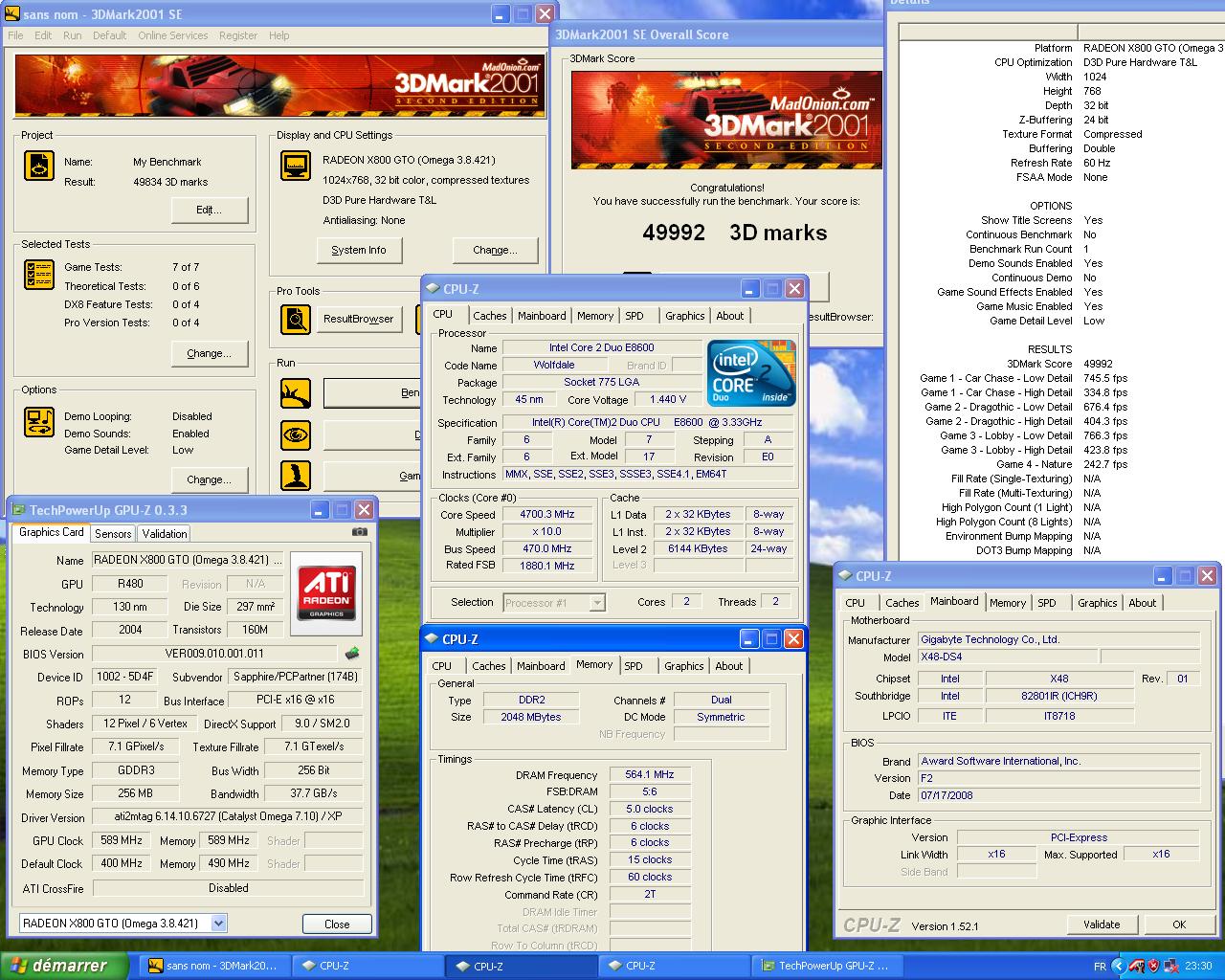
Task: Click the GPU-Z screenshot camera icon
Action: [x=359, y=532]
